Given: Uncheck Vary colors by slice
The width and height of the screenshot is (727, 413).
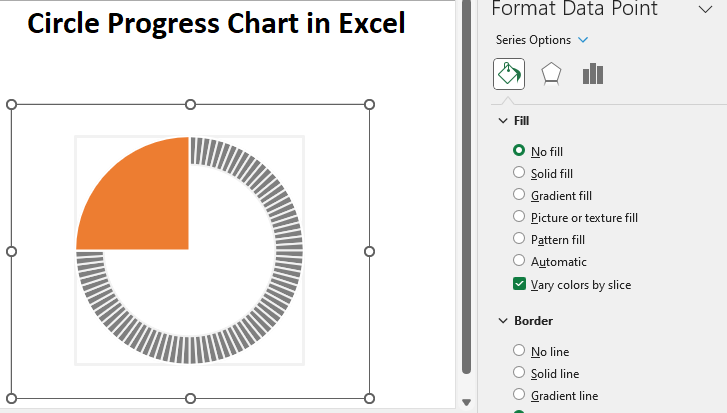Looking at the screenshot, I should pyautogui.click(x=519, y=284).
